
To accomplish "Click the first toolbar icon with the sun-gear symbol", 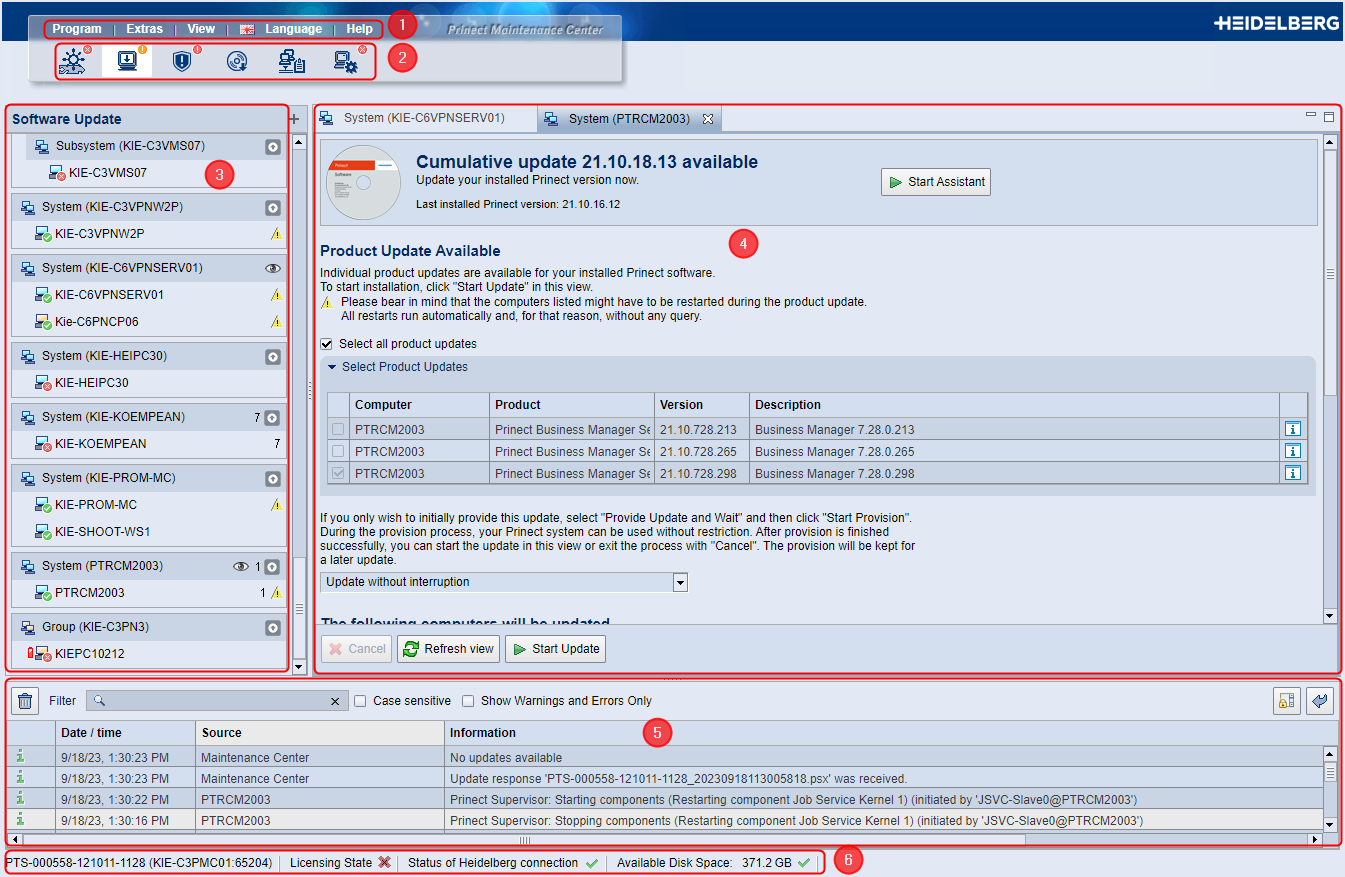I will pyautogui.click(x=74, y=61).
